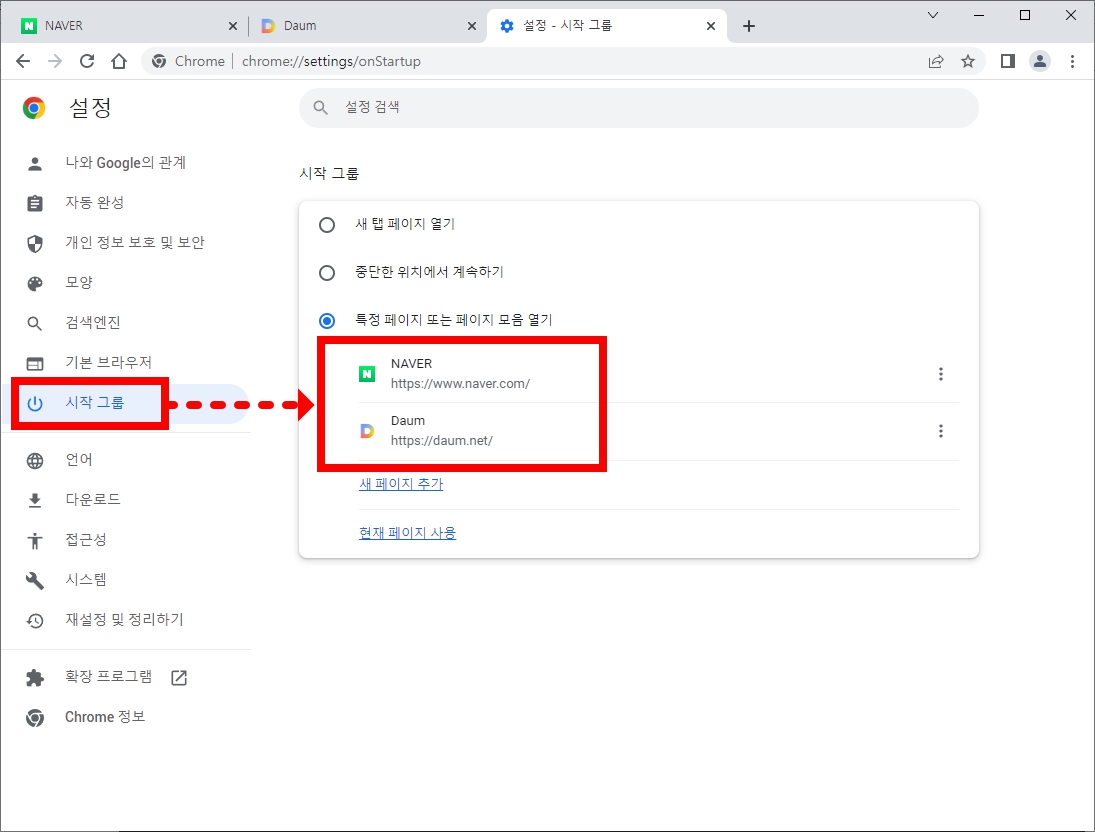Screen dimensions: 1095x832
Task: Open 접근성 settings section
Action: pyautogui.click(x=126, y=540)
